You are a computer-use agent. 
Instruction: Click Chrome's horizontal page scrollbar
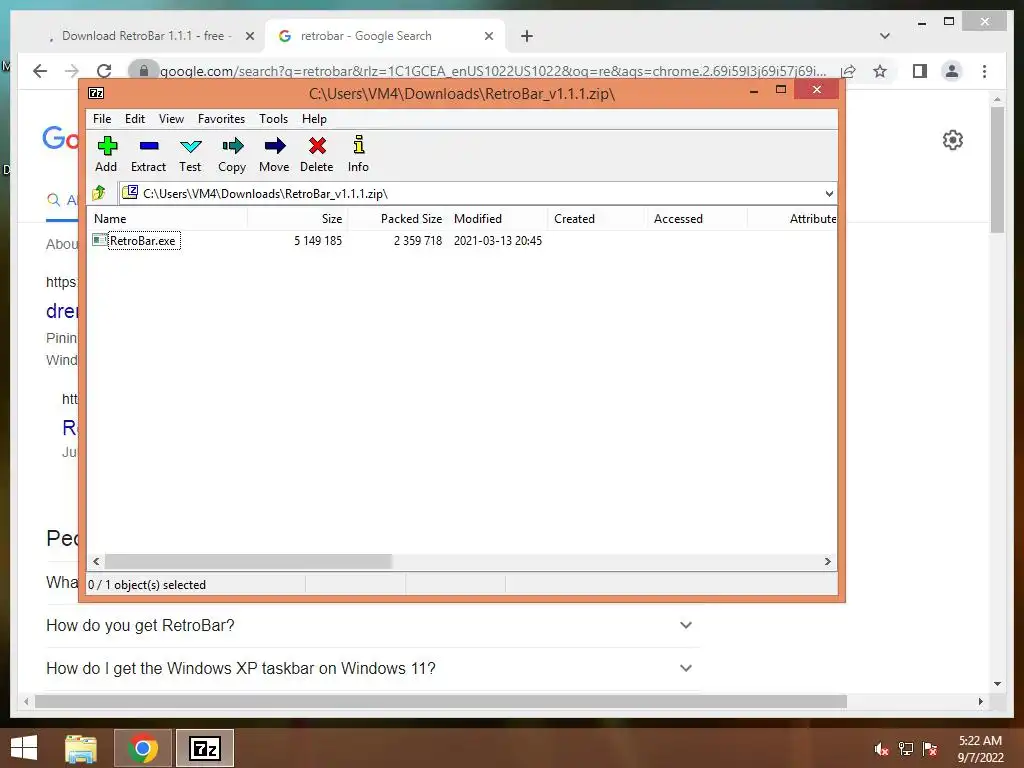(x=441, y=701)
